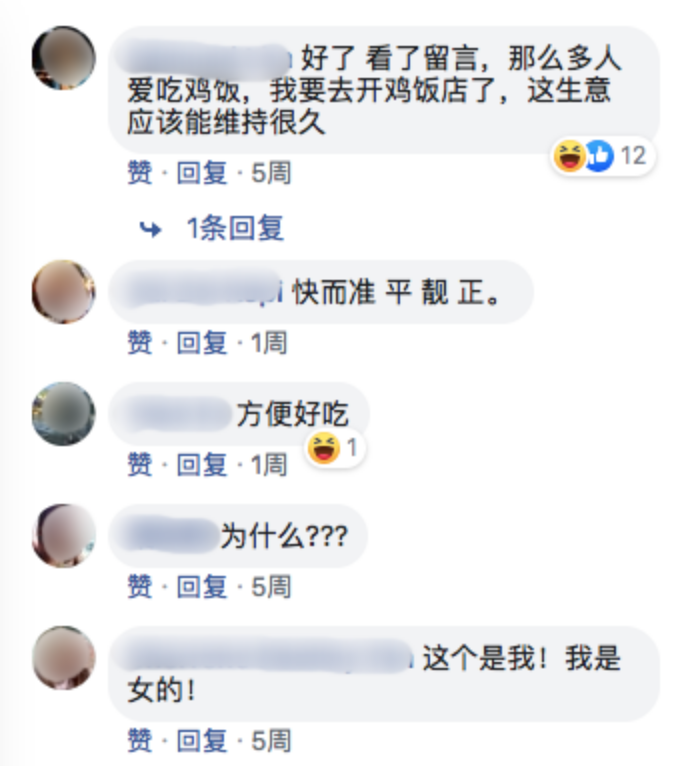Expand the 1条回复 reply thread
The height and width of the screenshot is (766, 700).
pos(235,228)
